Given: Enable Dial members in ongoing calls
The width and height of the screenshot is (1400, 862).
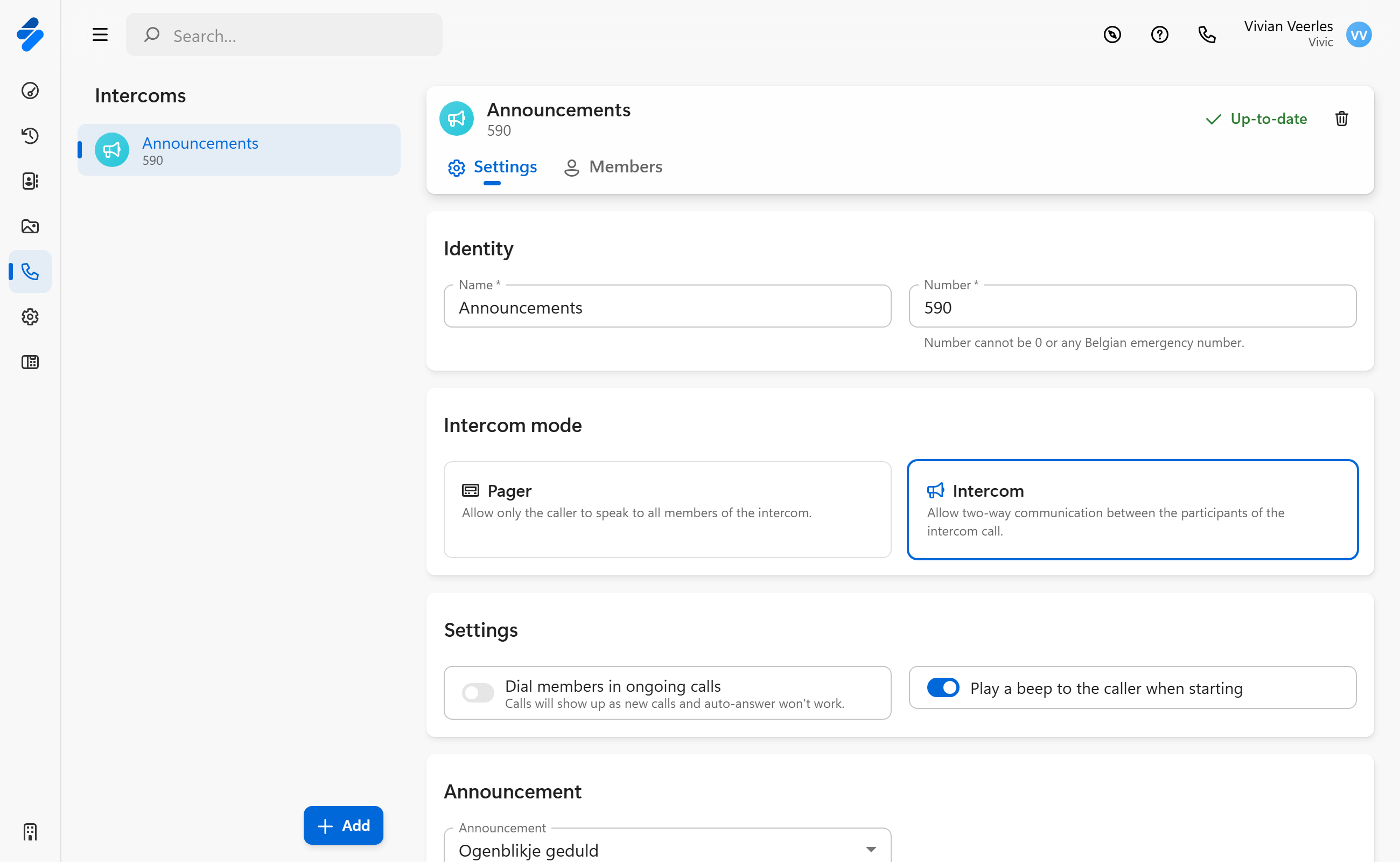Looking at the screenshot, I should (478, 693).
